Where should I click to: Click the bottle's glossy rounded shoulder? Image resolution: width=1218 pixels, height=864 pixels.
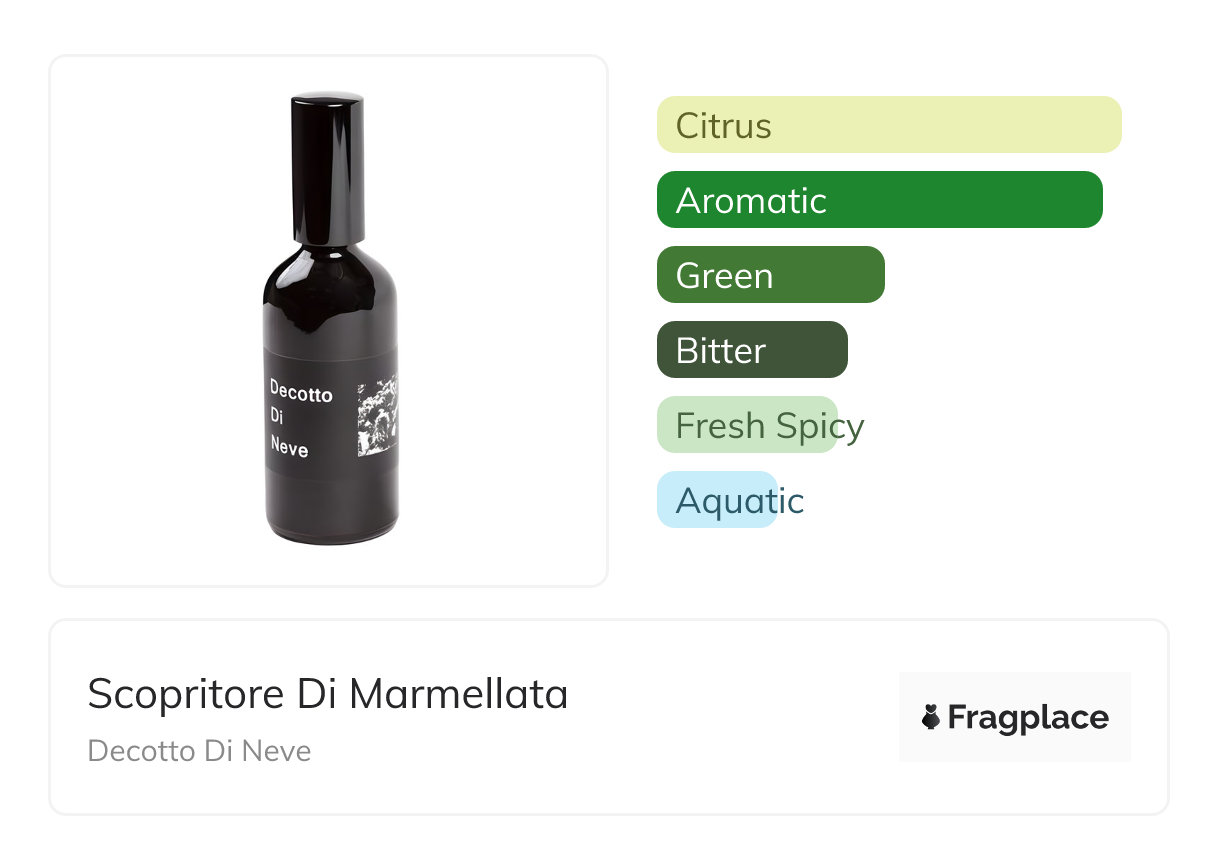(330, 290)
